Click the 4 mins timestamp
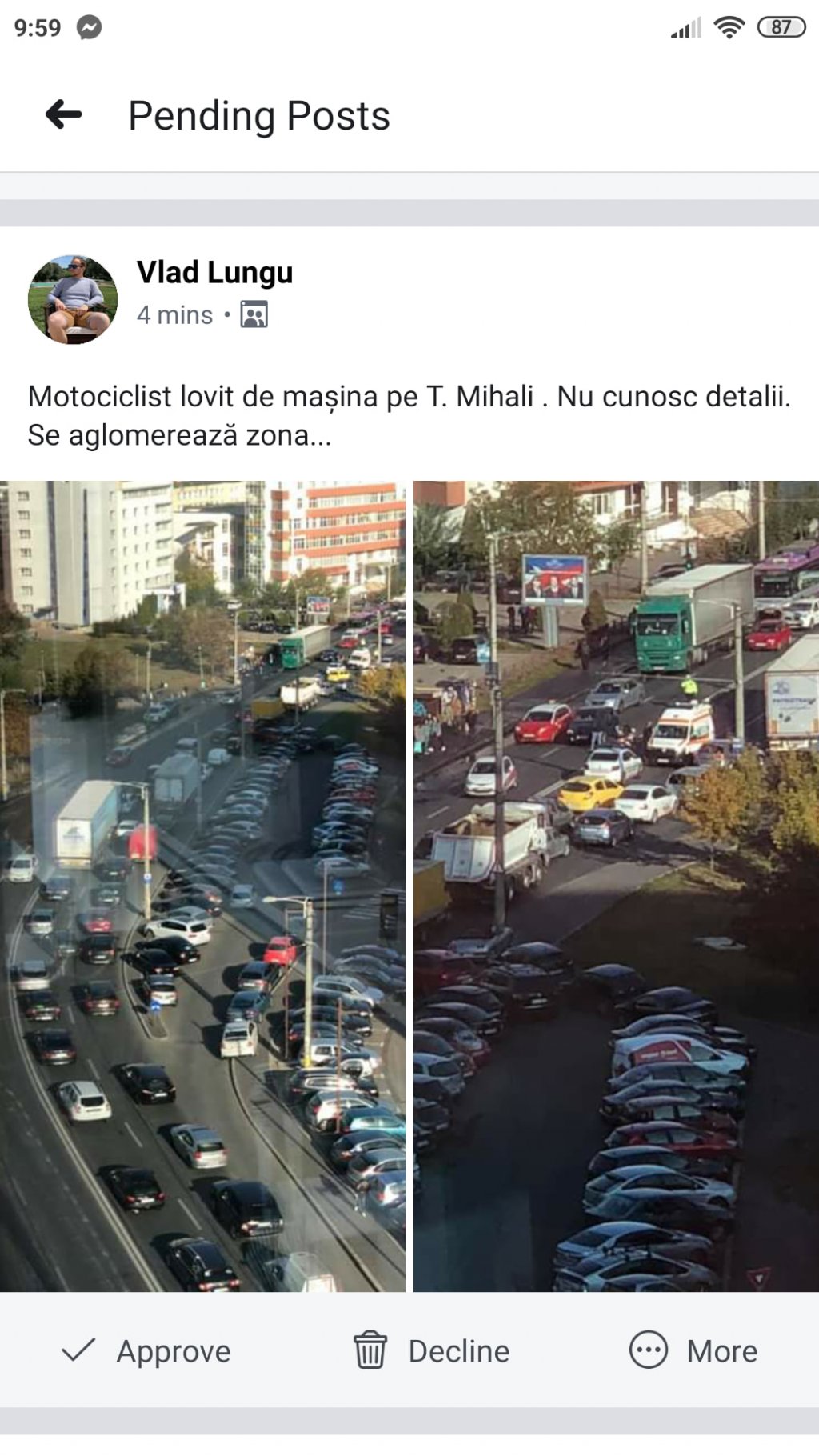Viewport: 819px width, 1456px height. click(174, 315)
